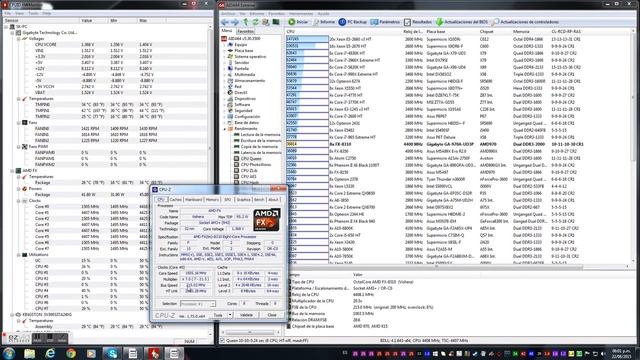This screenshot has width=640, height=360.
Task: Click HWMonitor vertical scrollbar
Action: pyautogui.click(x=211, y=180)
